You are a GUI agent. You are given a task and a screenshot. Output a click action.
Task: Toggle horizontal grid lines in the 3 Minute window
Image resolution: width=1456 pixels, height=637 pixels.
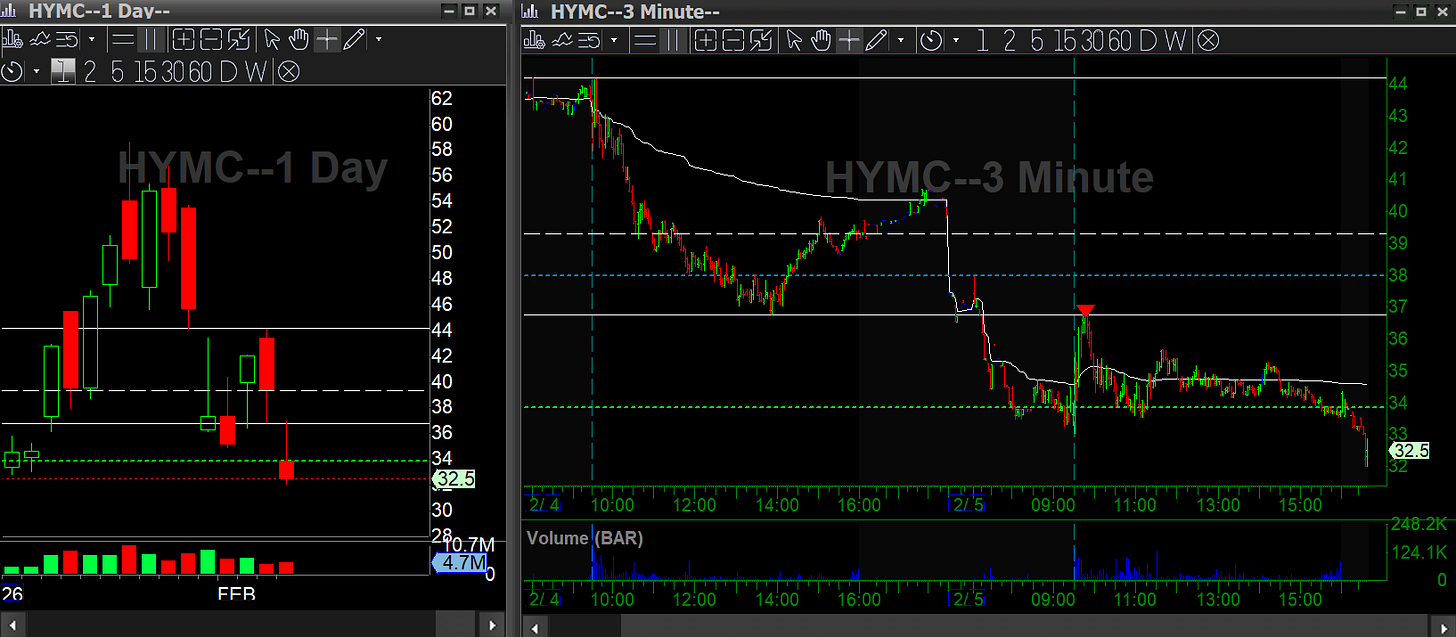click(645, 40)
